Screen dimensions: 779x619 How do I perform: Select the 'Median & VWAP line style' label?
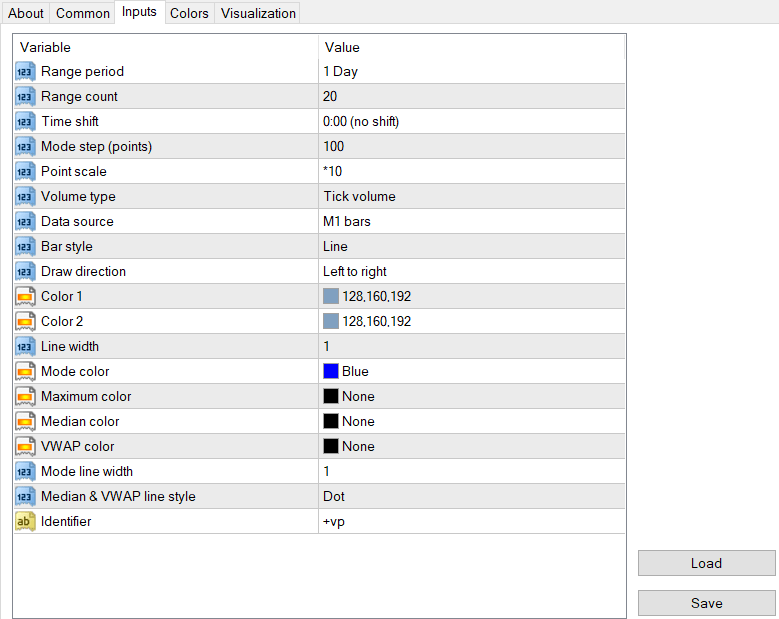(118, 497)
